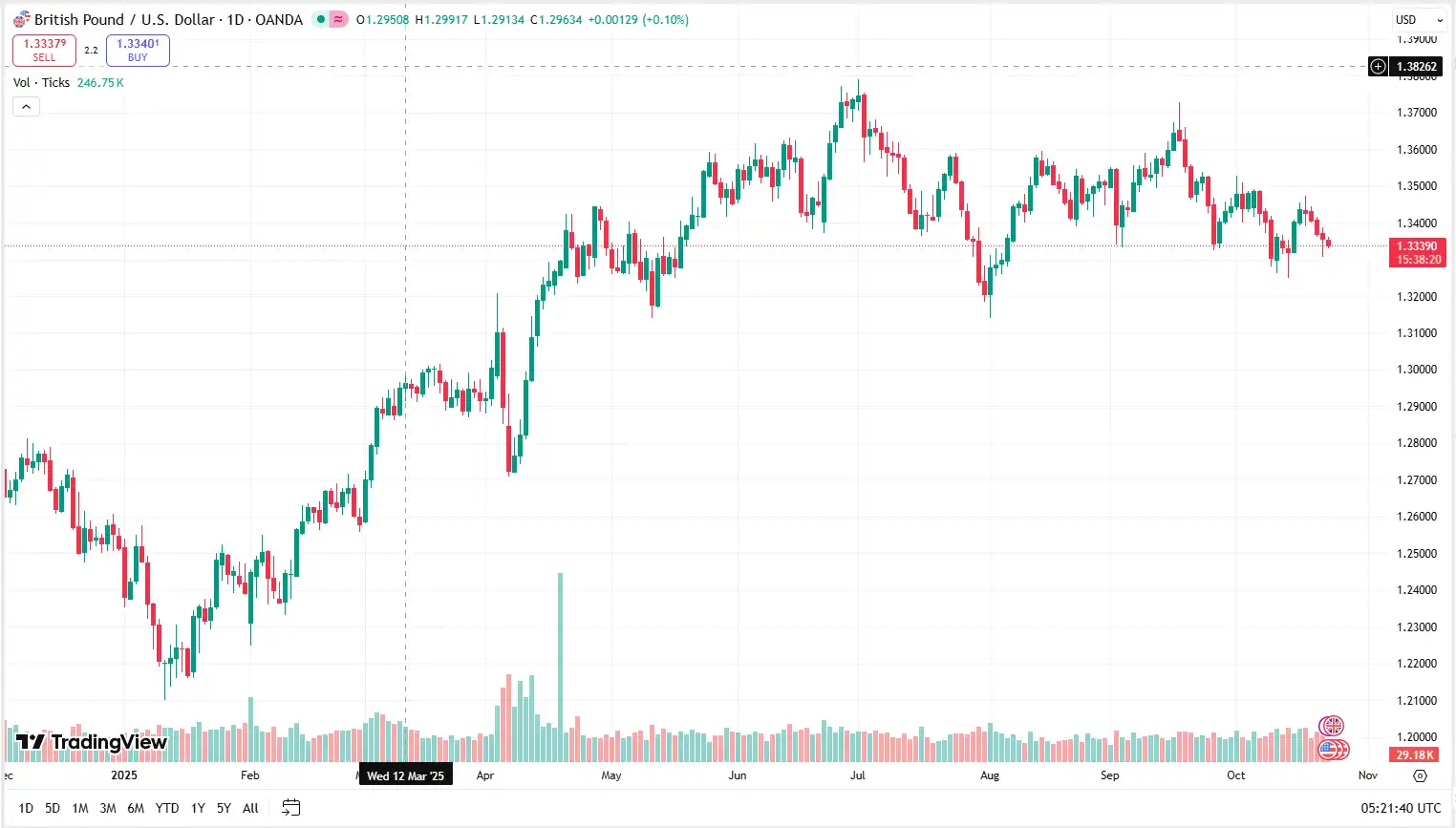Select the YTD timeframe

[166, 807]
